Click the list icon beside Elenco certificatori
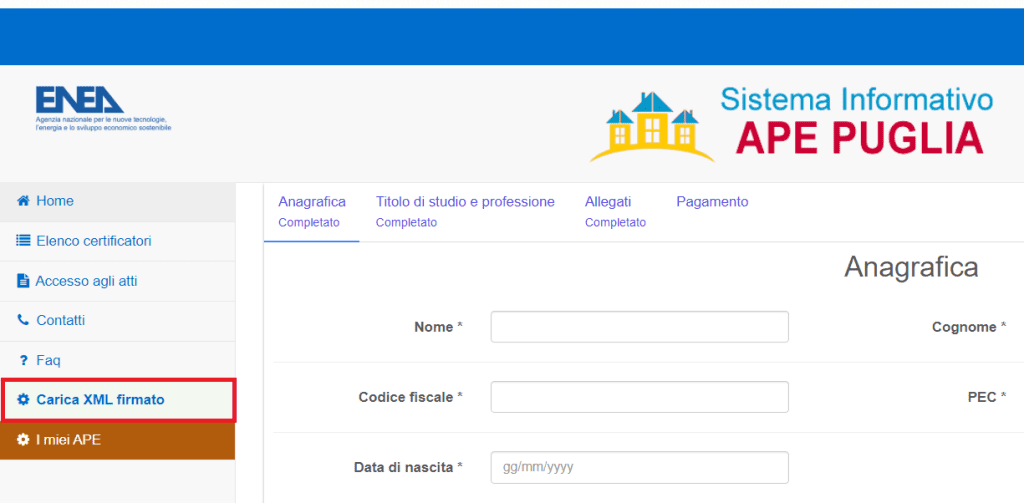1024x503 pixels. click(24, 241)
